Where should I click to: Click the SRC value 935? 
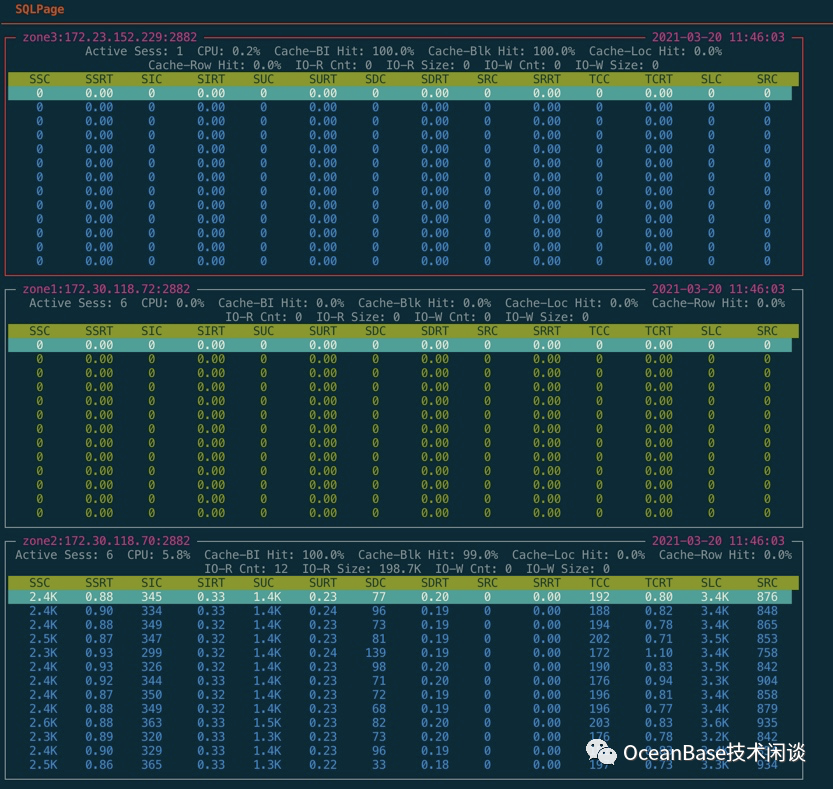[767, 723]
